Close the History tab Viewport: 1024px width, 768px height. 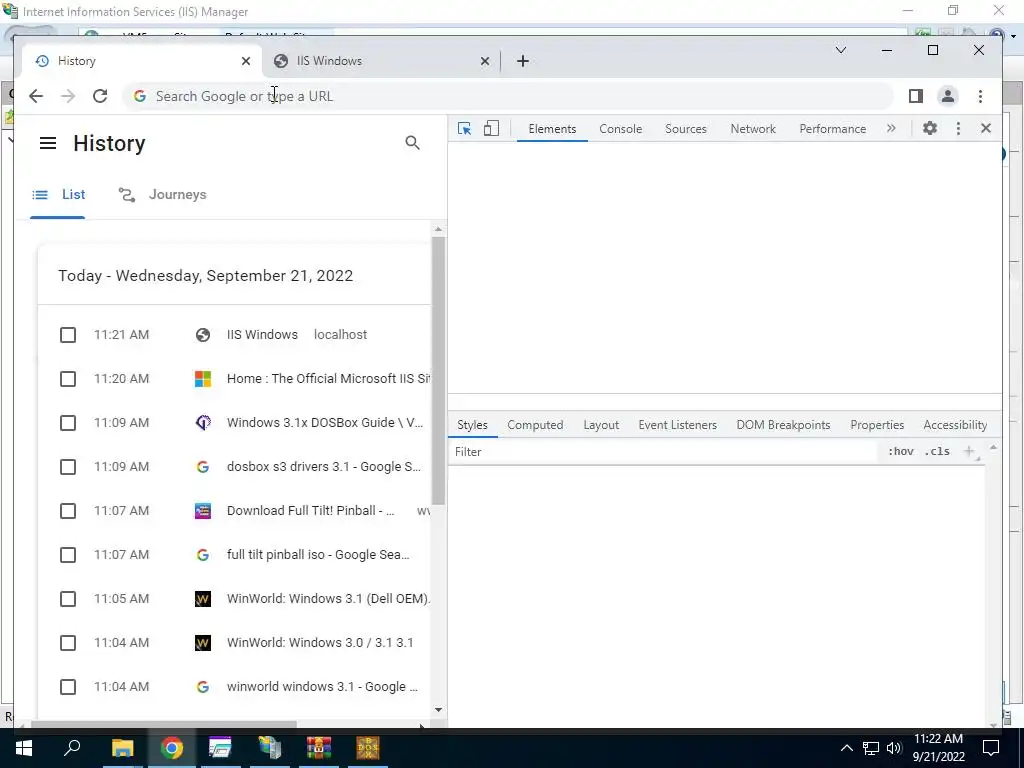coord(246,61)
